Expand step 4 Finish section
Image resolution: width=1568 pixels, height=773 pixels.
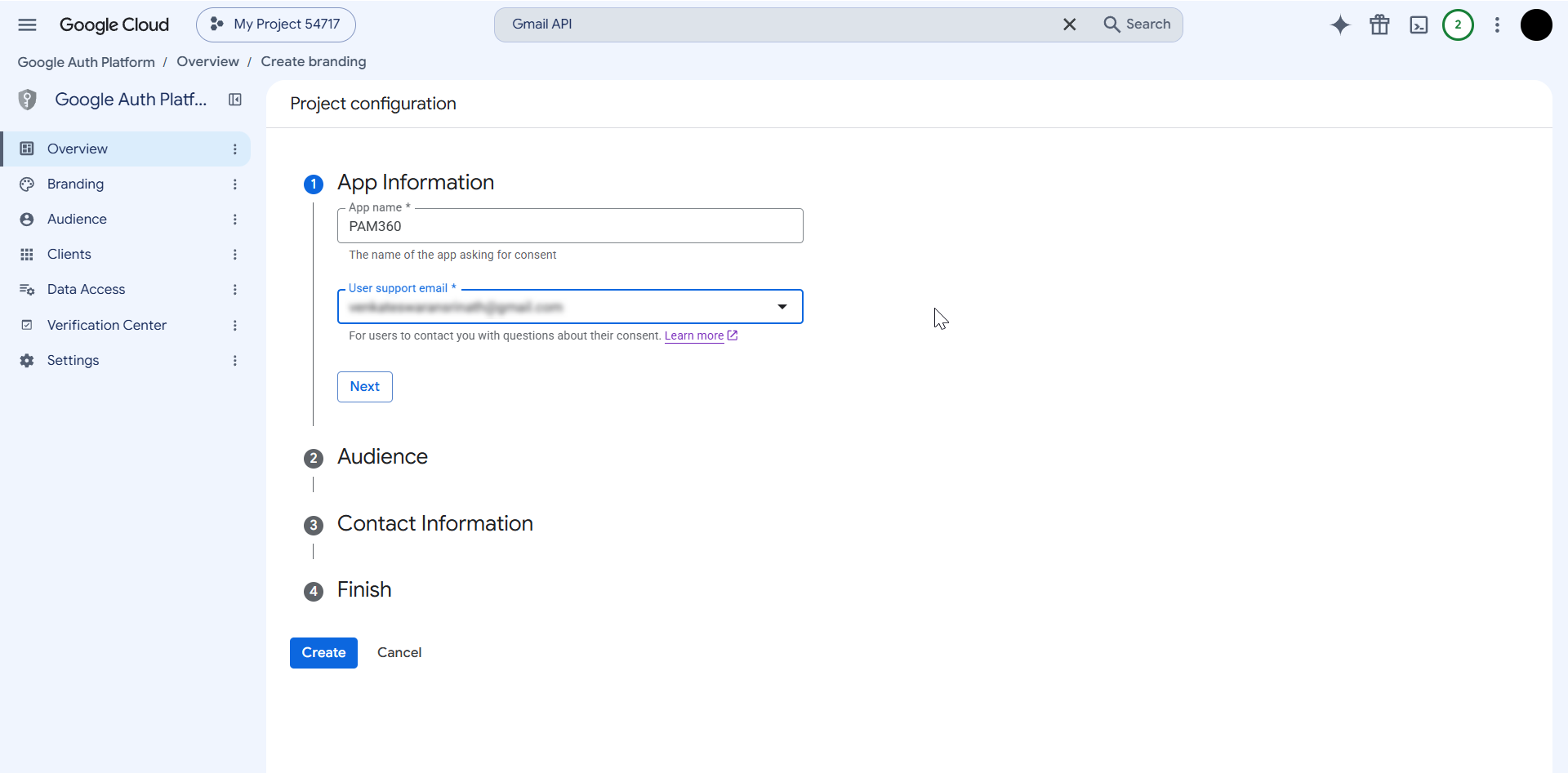click(364, 590)
